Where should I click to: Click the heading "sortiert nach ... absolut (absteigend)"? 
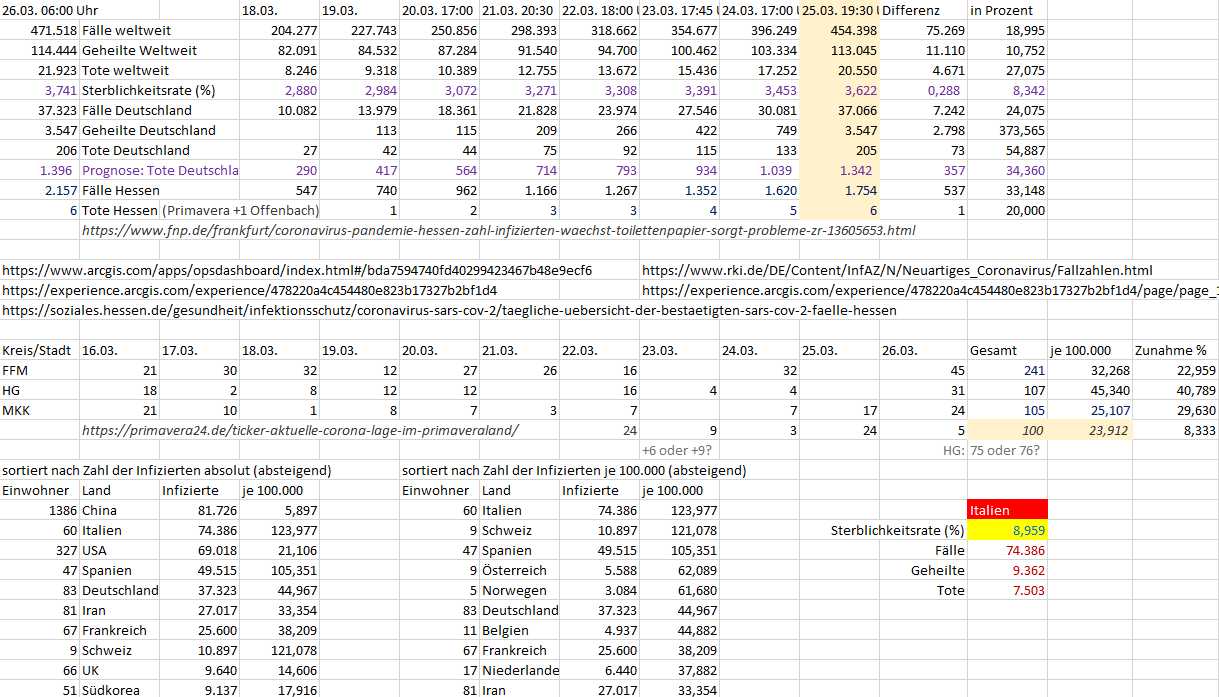[167, 470]
